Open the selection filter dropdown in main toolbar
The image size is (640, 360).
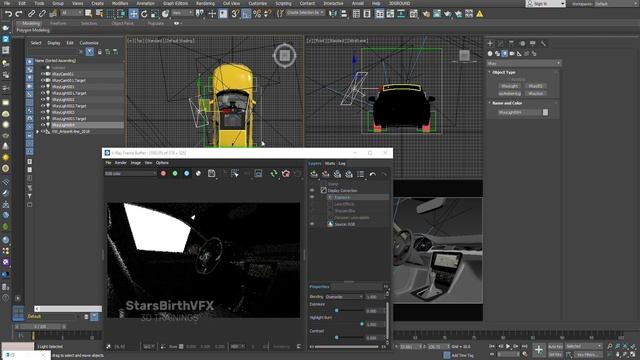71,13
